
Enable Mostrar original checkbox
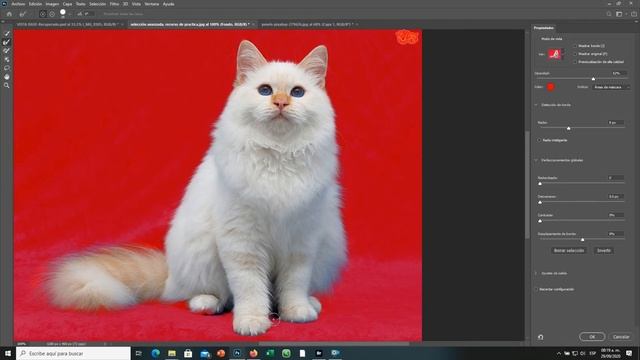coord(575,54)
